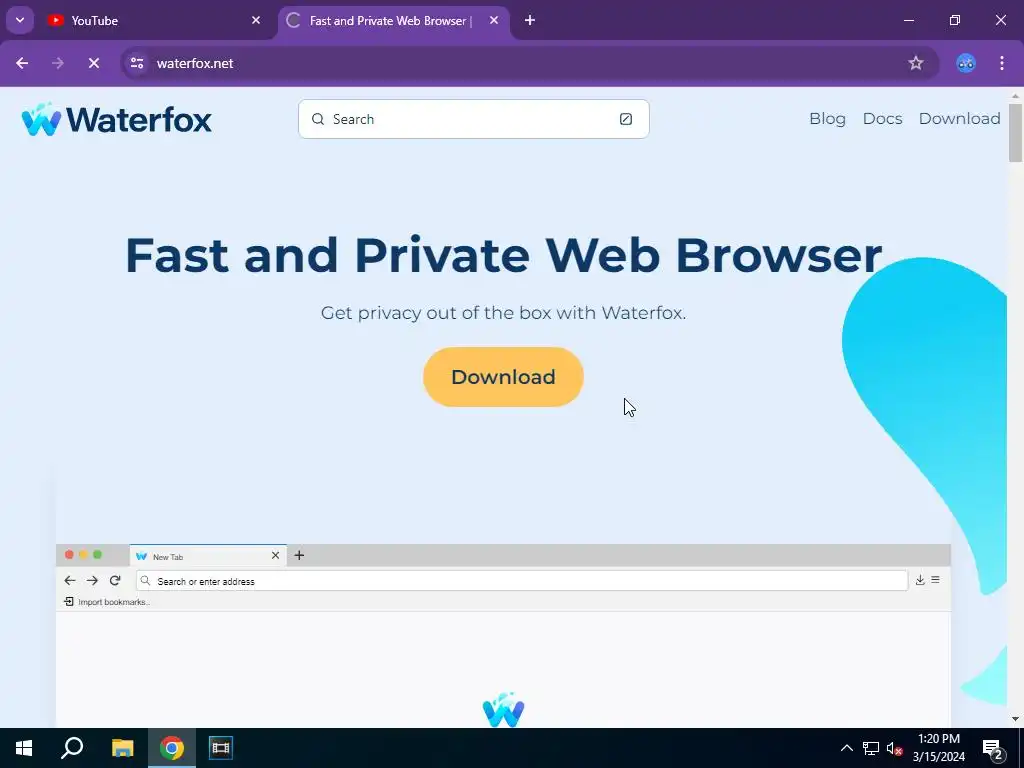Screen dimensions: 1024x768
Task: Click the page's vertical scrollbar thumb
Action: point(1015,133)
